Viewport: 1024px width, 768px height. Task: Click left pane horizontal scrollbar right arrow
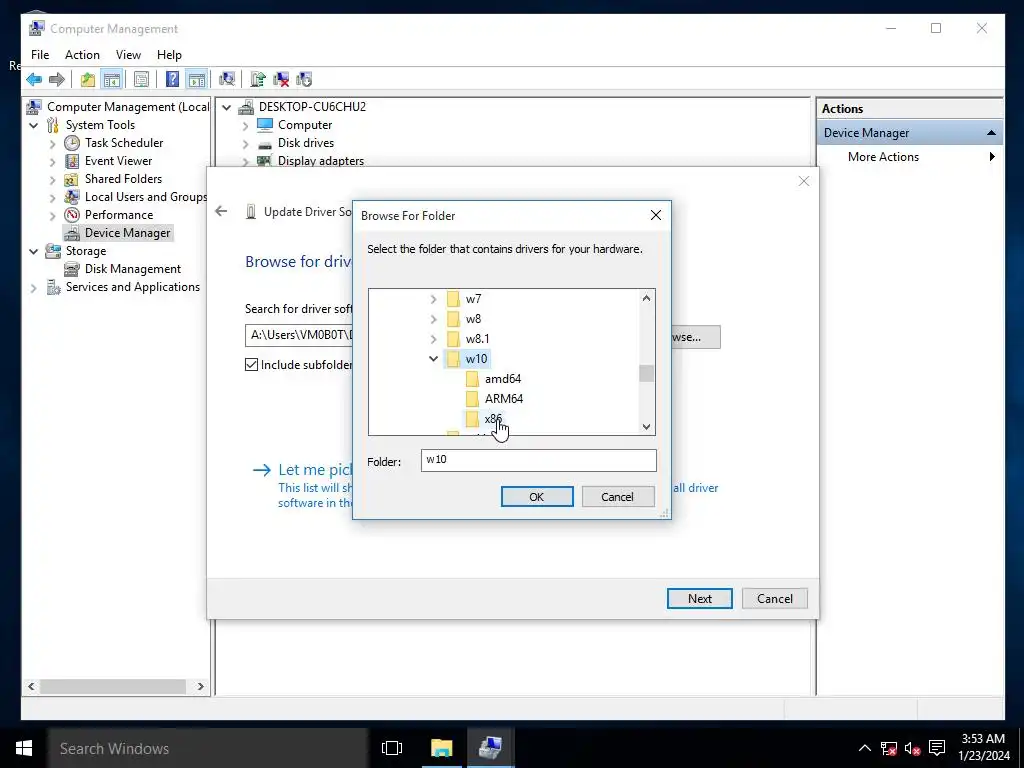[200, 686]
